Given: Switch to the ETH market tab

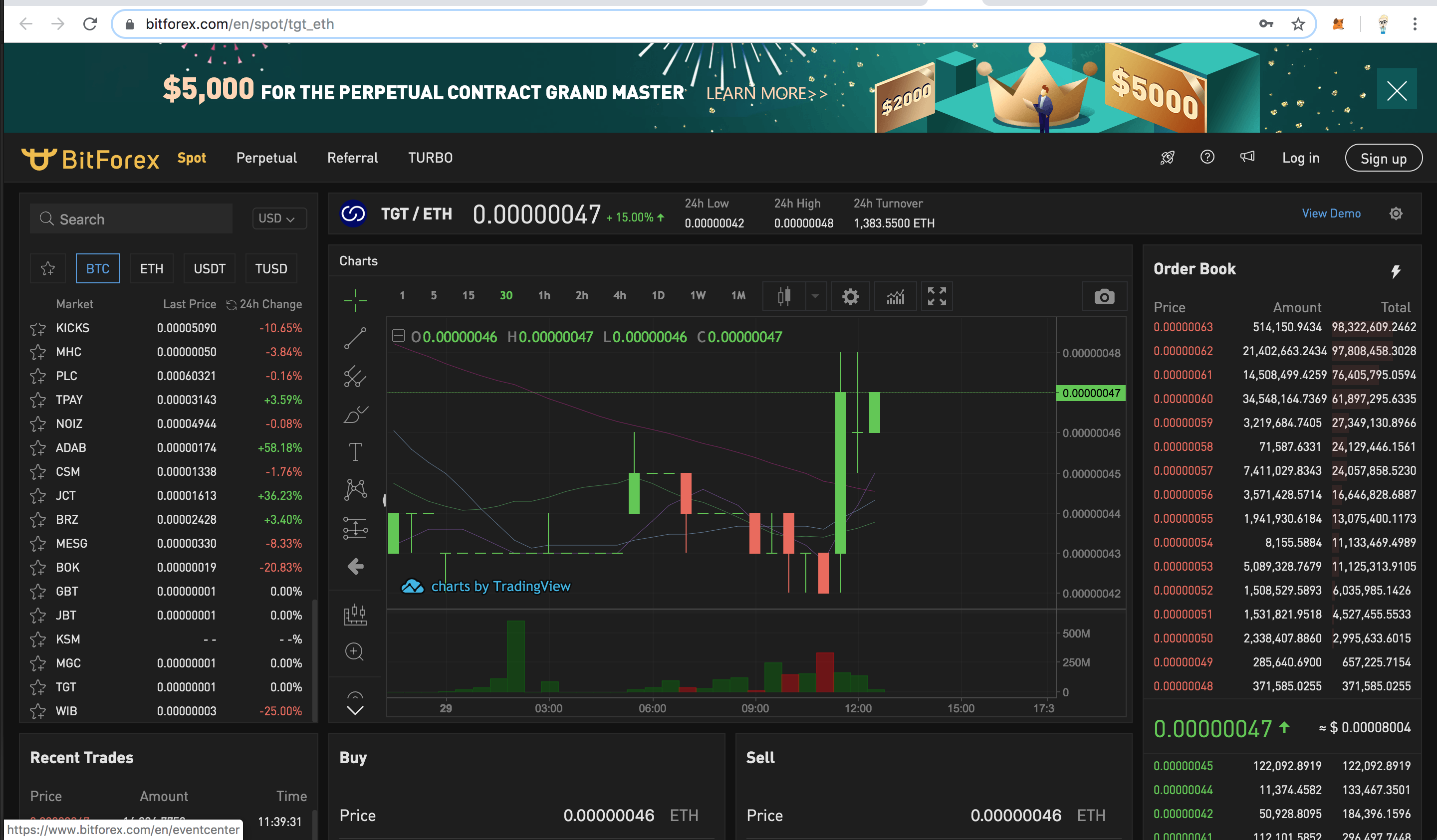Looking at the screenshot, I should click(x=152, y=268).
